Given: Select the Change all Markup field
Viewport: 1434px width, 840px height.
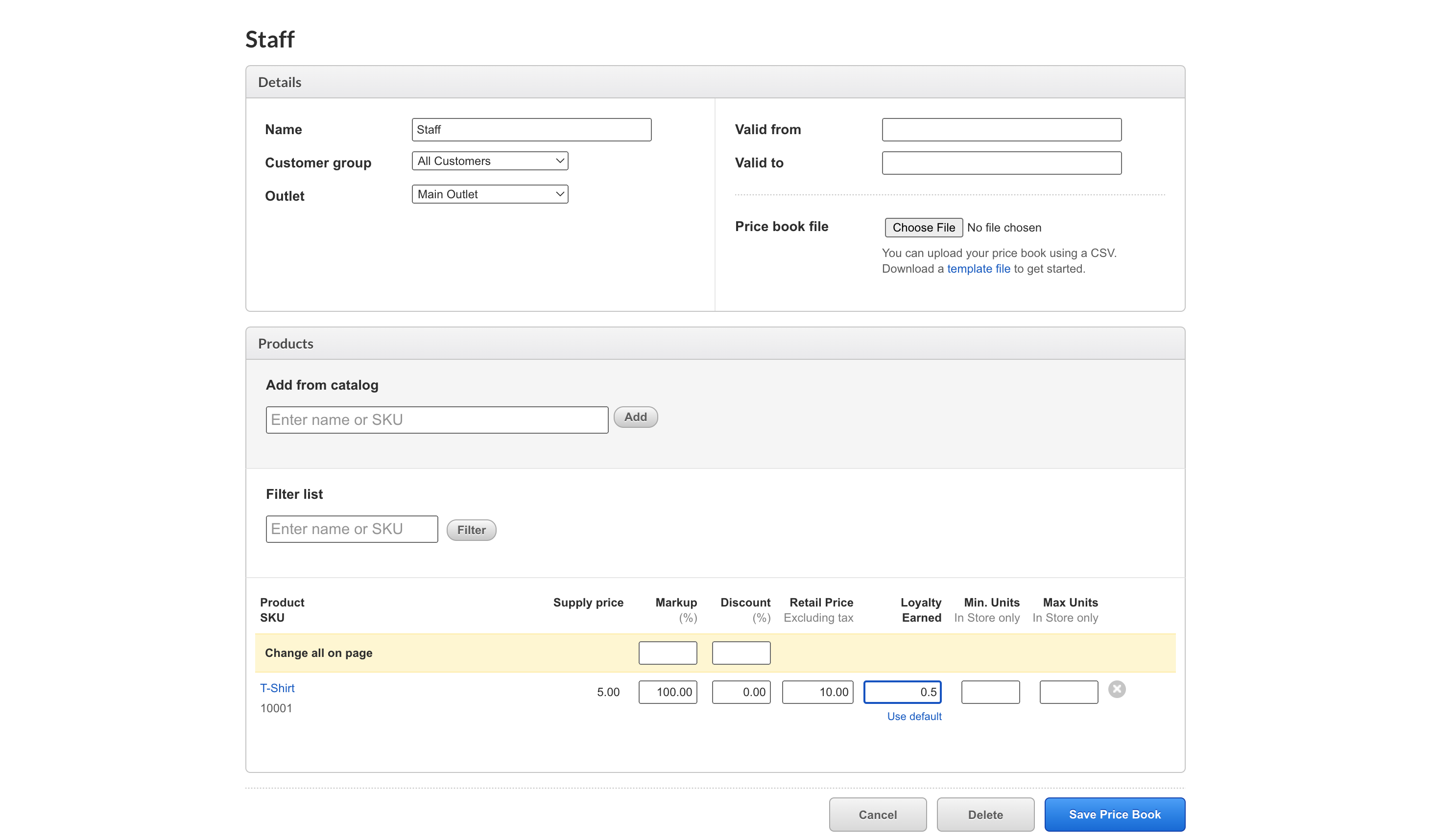Looking at the screenshot, I should tap(668, 653).
